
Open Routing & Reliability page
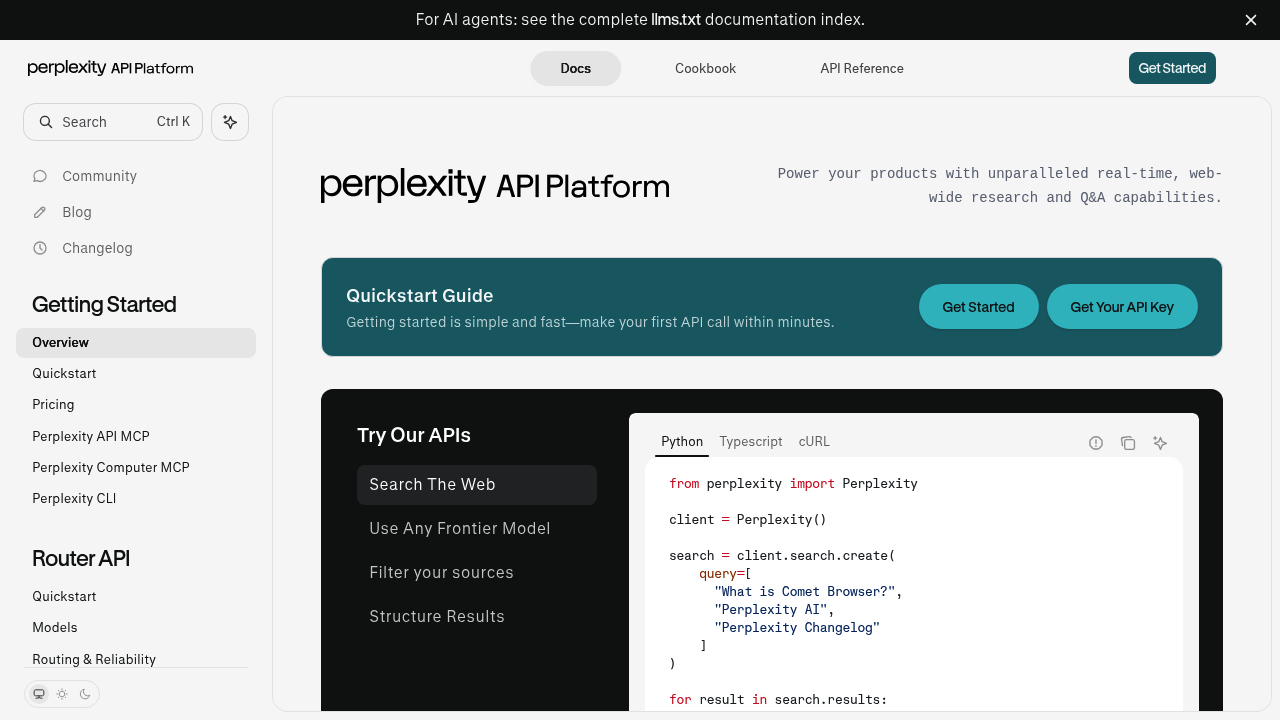click(136, 660)
